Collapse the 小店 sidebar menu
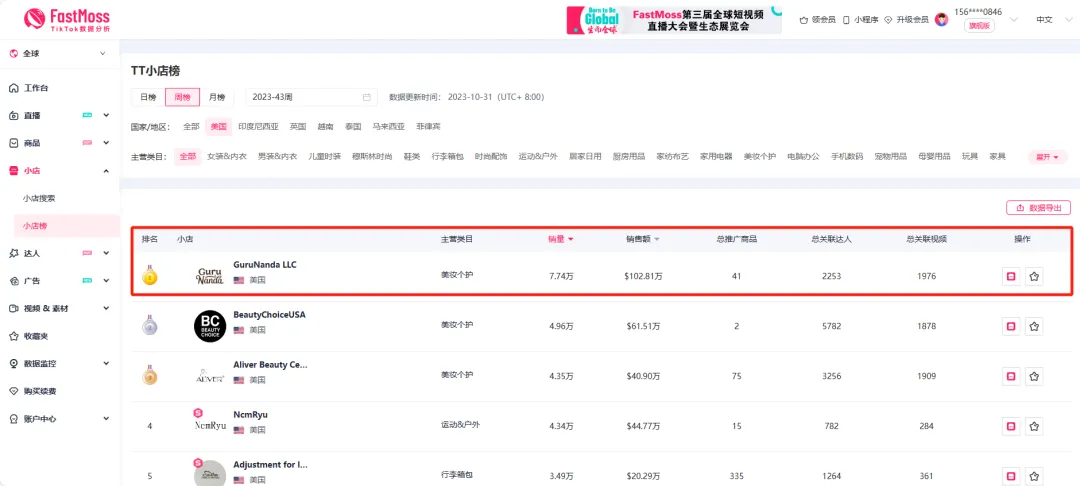The height and width of the screenshot is (486, 1080). click(x=106, y=171)
